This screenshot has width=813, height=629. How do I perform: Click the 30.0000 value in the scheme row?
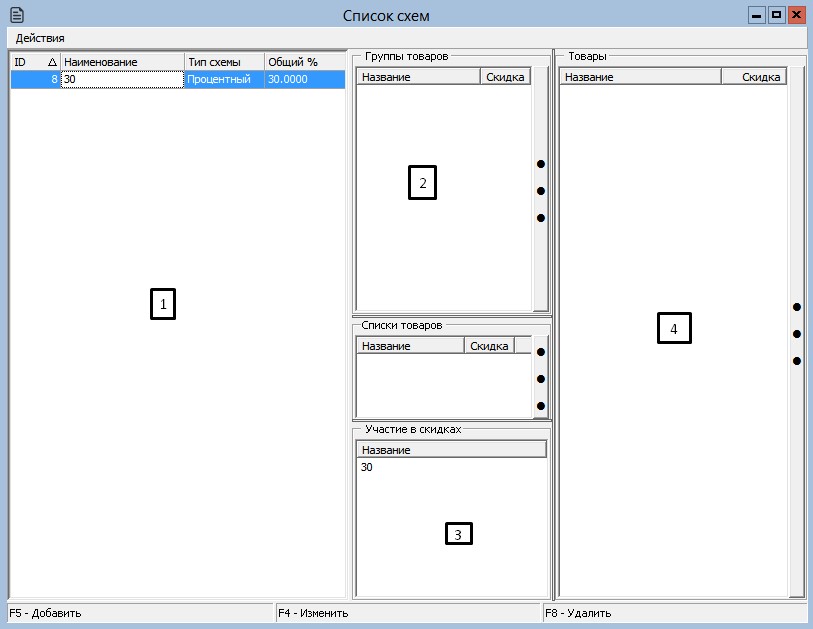click(304, 80)
